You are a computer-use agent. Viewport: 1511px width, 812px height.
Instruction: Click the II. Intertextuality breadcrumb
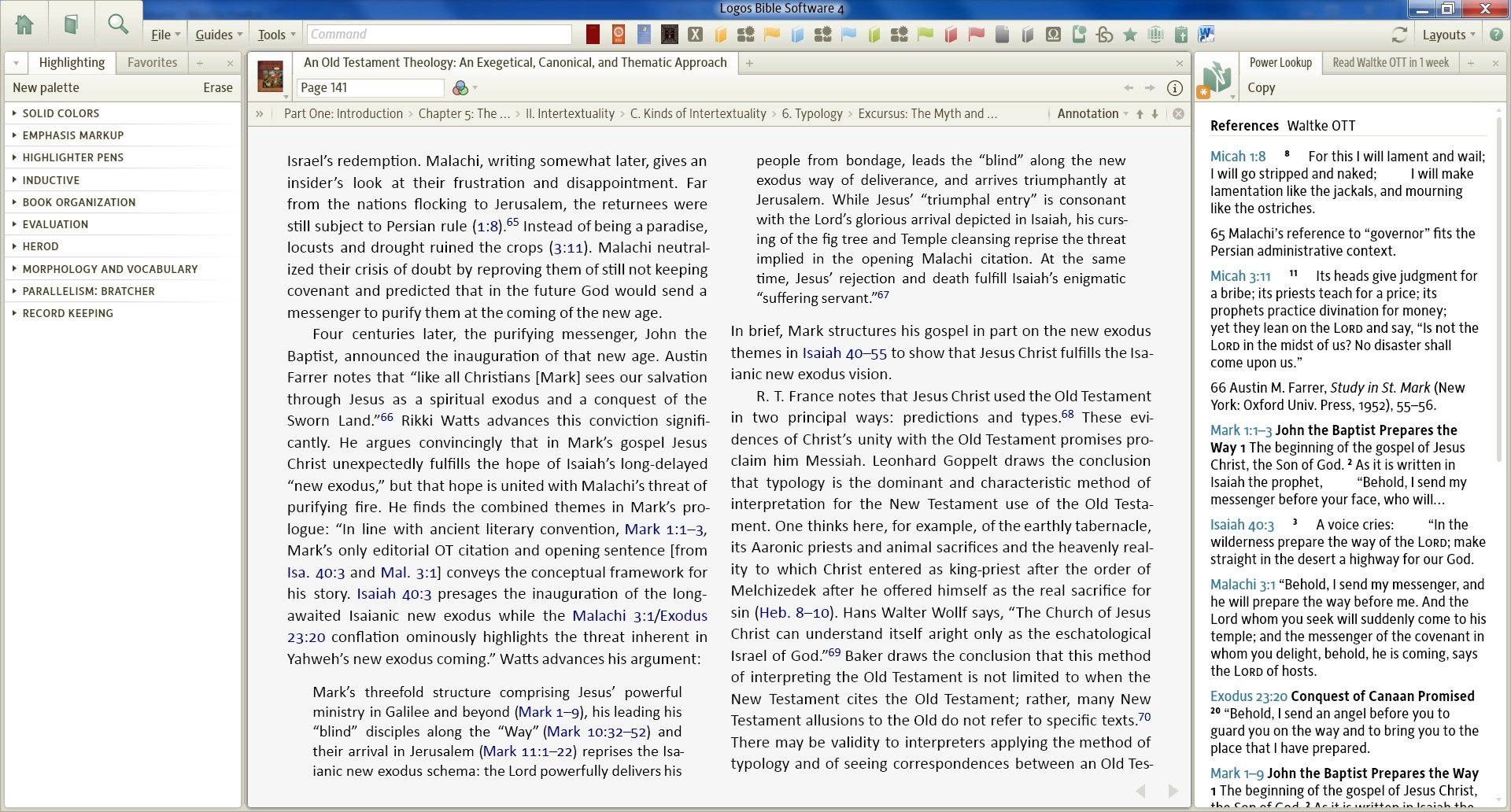pos(570,113)
